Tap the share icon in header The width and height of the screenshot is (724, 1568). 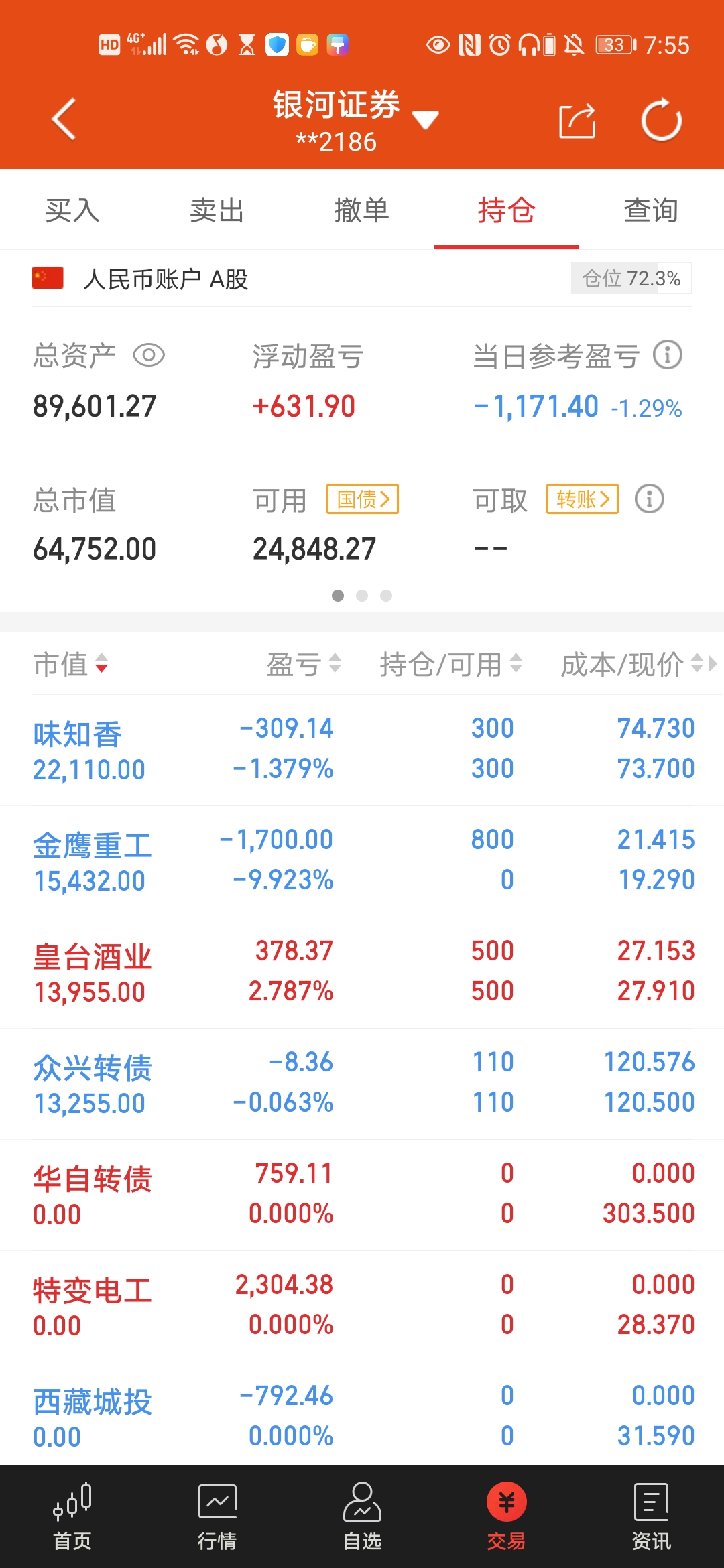click(577, 121)
